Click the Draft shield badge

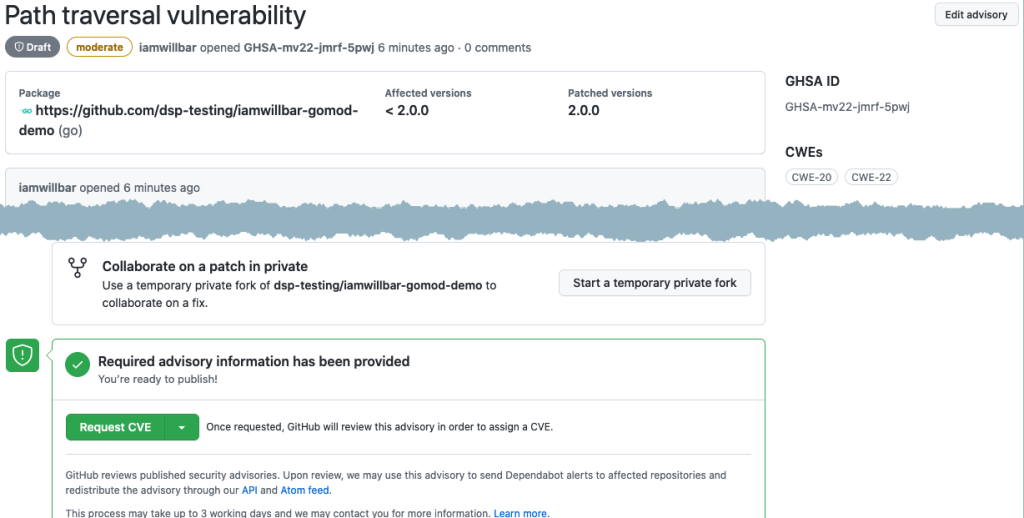coord(32,47)
